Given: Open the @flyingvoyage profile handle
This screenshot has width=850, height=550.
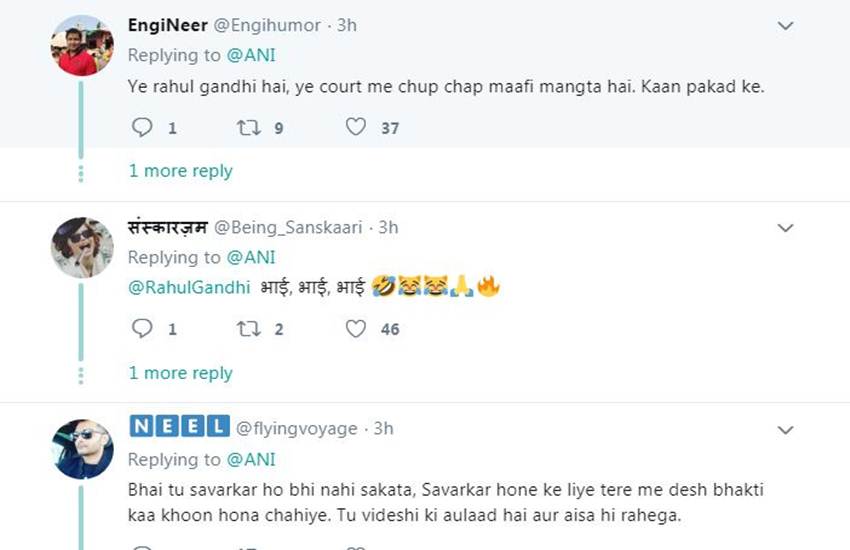Looking at the screenshot, I should tap(296, 428).
